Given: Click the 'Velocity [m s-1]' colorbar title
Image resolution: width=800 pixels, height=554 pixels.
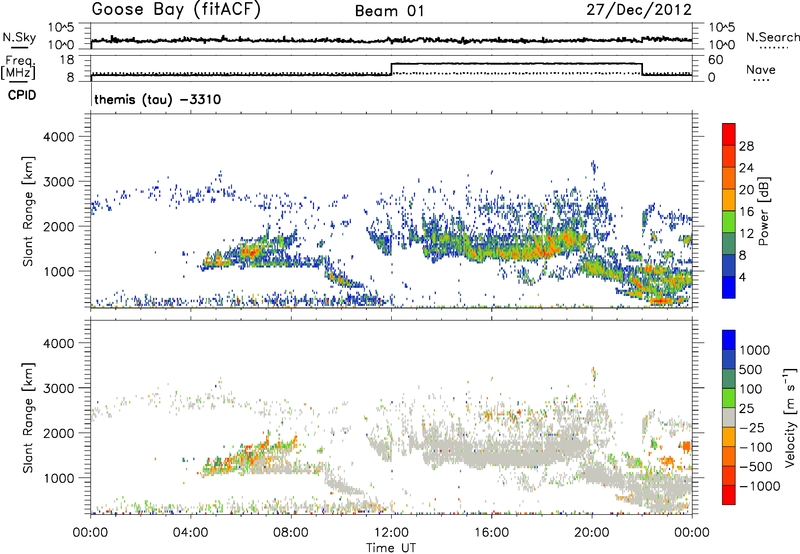Looking at the screenshot, I should pos(790,417).
